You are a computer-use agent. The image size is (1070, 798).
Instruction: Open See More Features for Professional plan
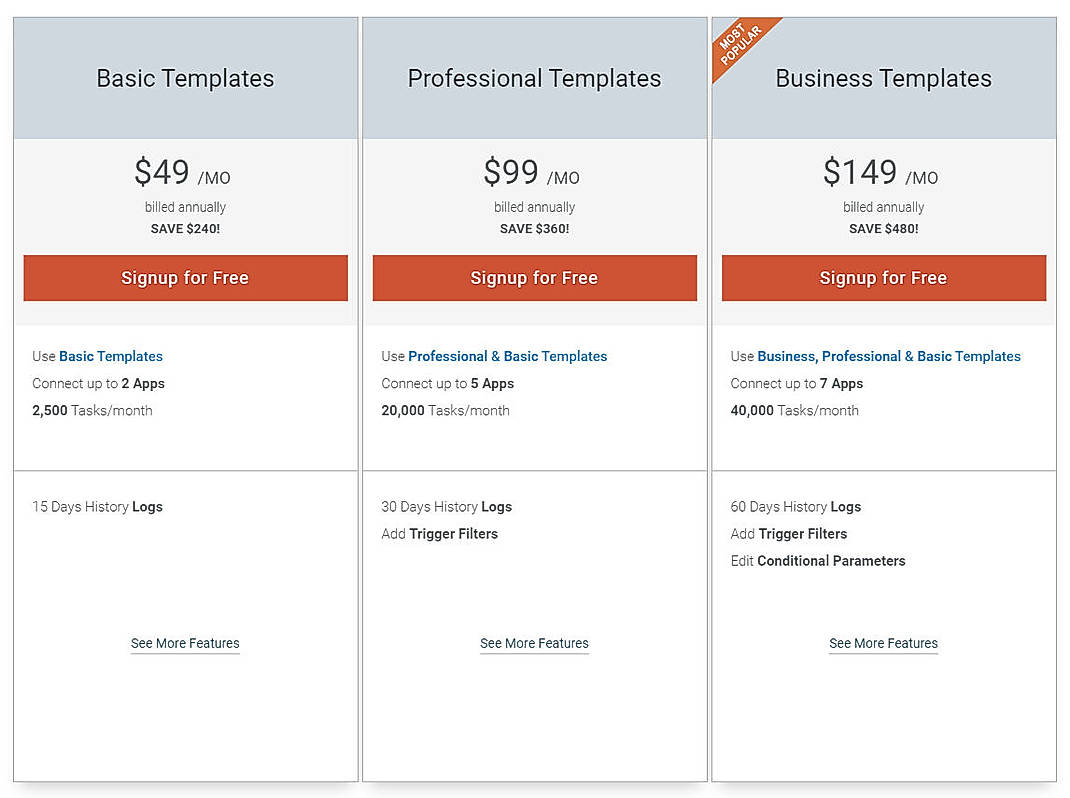click(534, 643)
